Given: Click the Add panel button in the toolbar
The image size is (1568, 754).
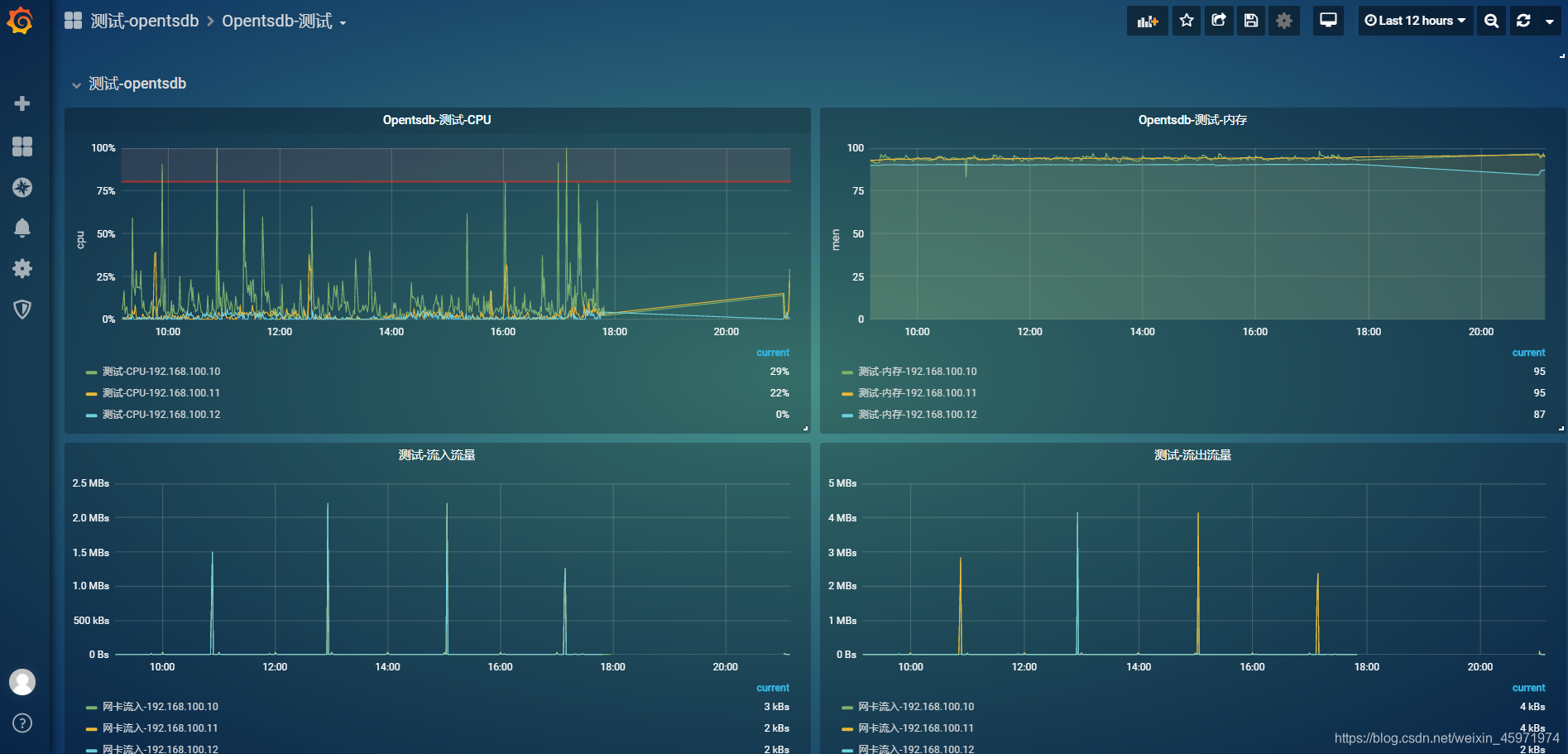Looking at the screenshot, I should 1147,21.
